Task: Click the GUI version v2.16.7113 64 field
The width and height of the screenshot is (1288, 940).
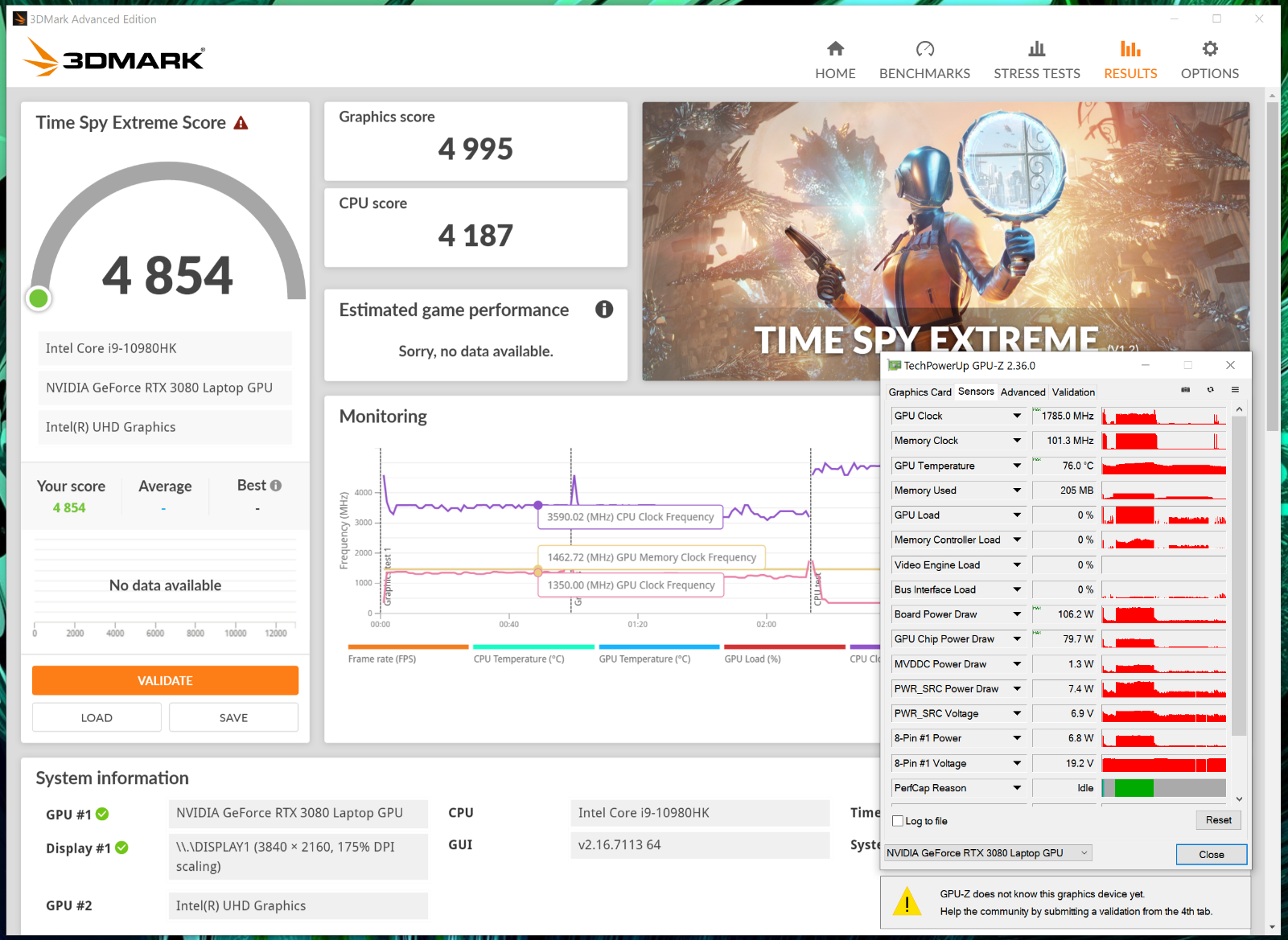Action: click(x=700, y=845)
